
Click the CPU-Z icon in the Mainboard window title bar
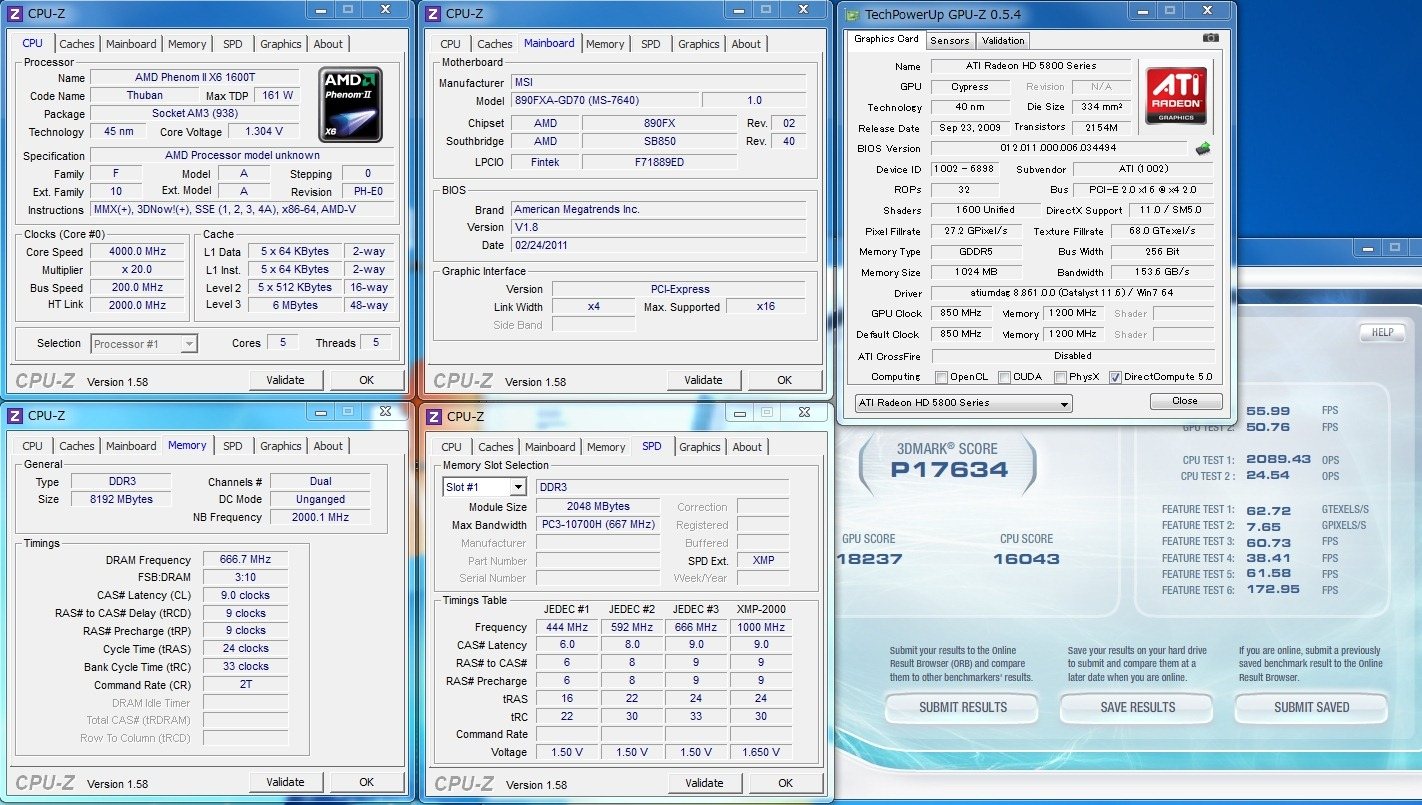(433, 13)
